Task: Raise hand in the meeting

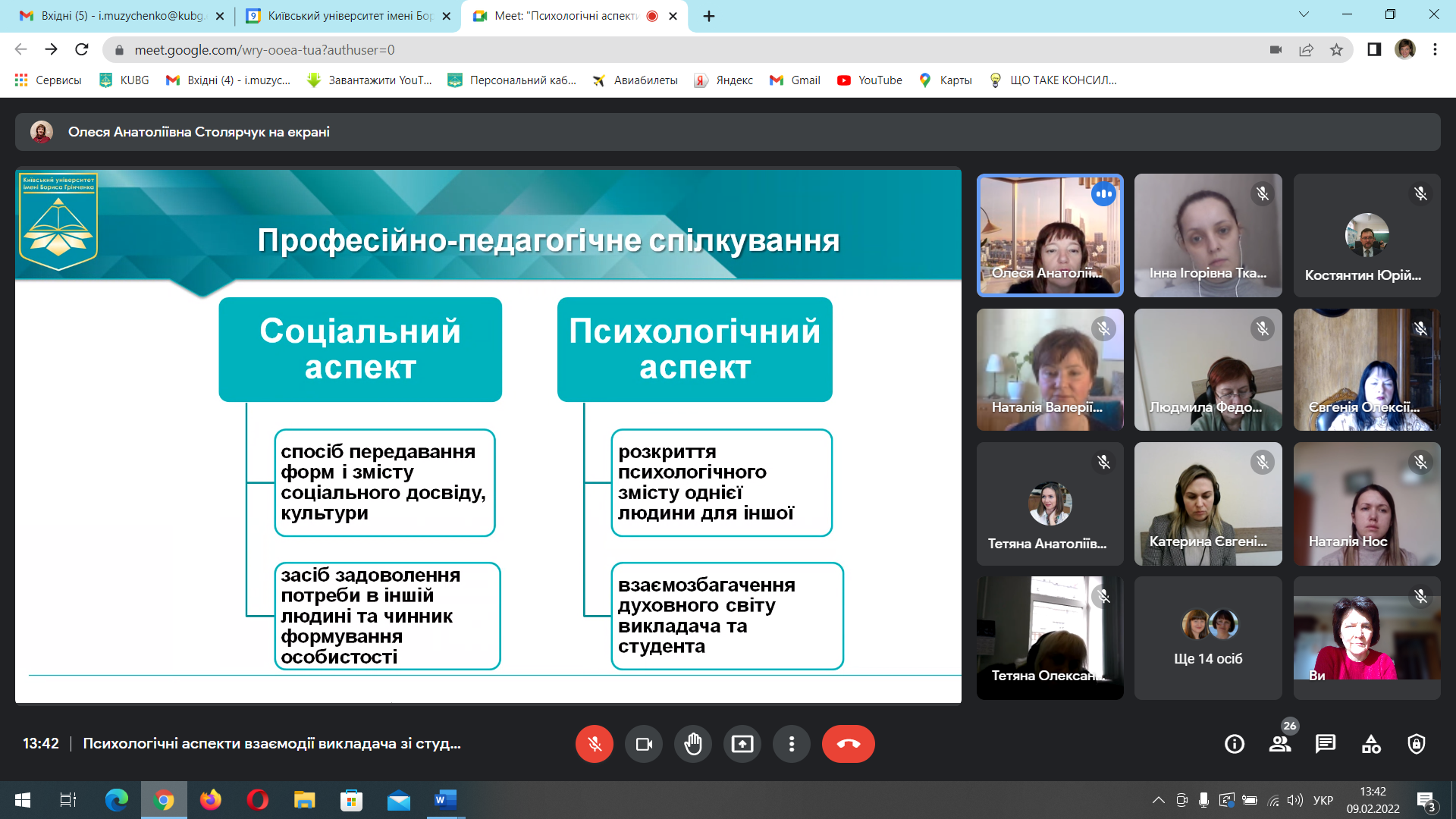Action: pos(692,744)
